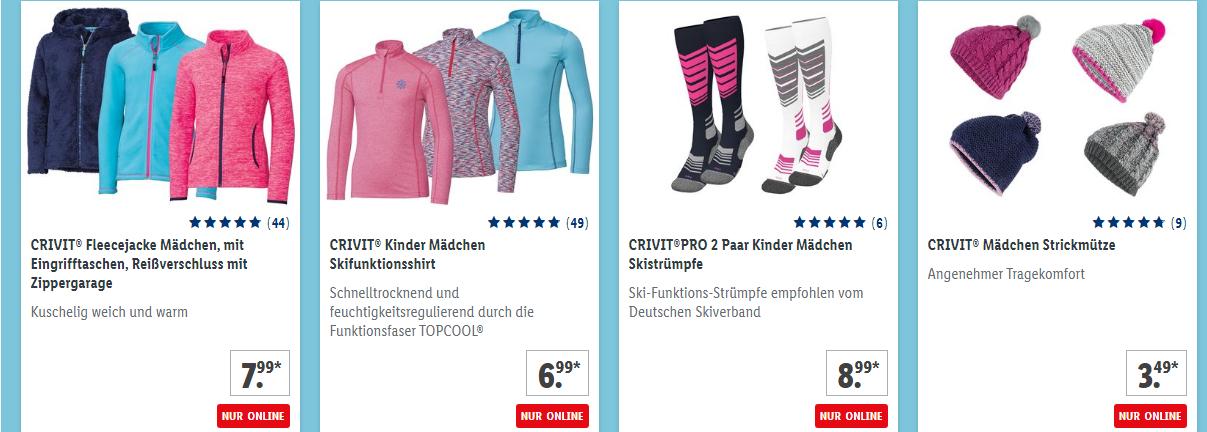Open the 6 reviews count for Skistrümpfe
Image resolution: width=1207 pixels, height=432 pixels.
tap(879, 223)
